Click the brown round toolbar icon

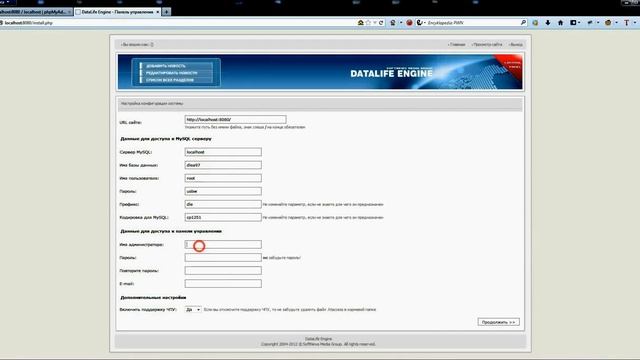[x=608, y=23]
